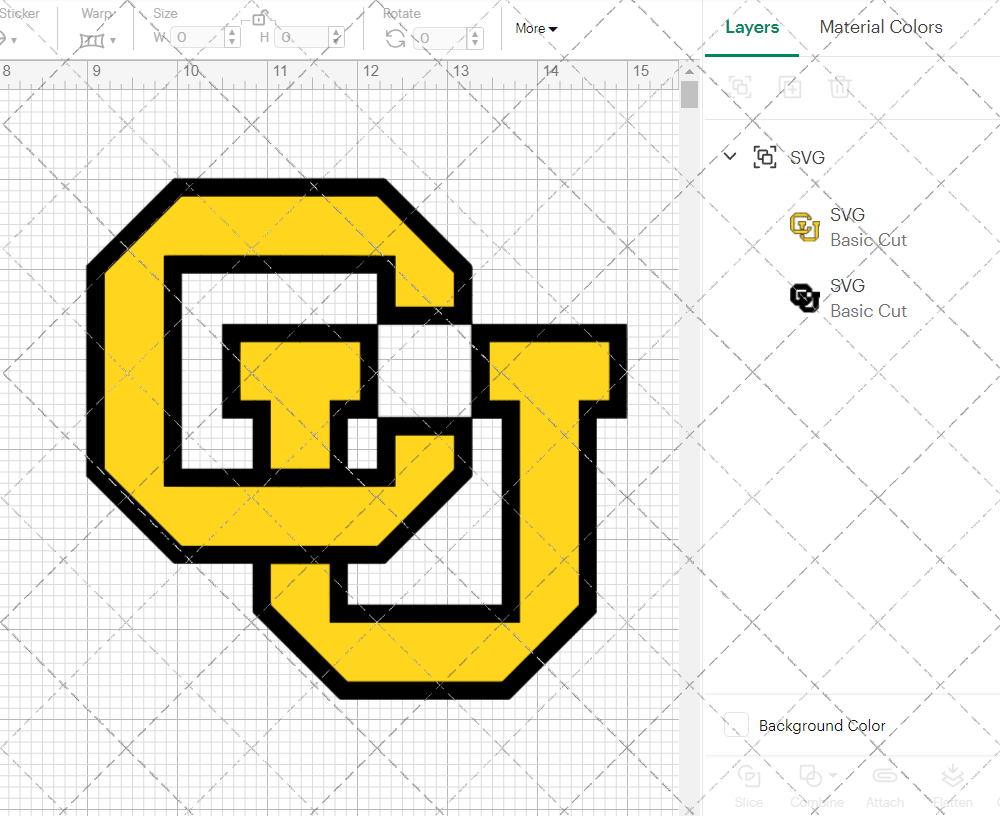This screenshot has width=1000, height=816.
Task: Switch to the Layers tab
Action: click(752, 27)
